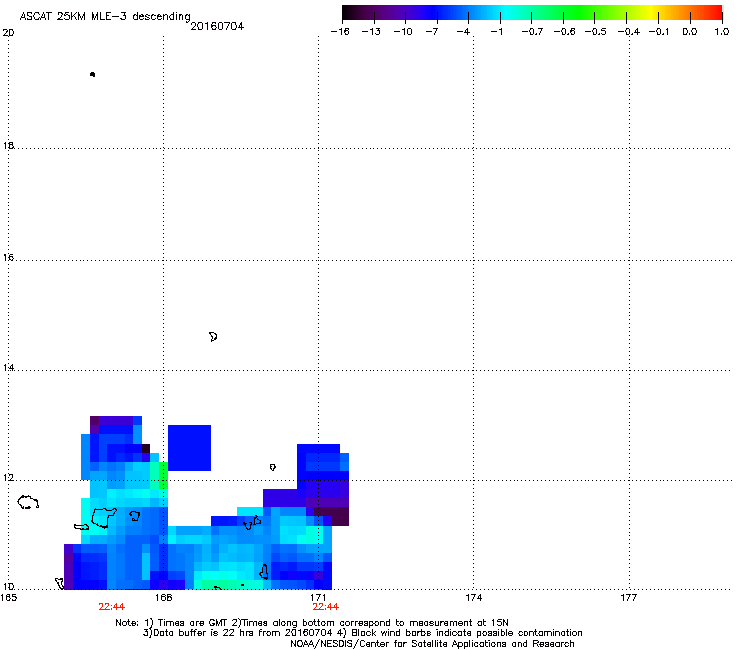Click the red 22:44 time near longitude 171
This screenshot has height=650, width=740.
(x=326, y=607)
